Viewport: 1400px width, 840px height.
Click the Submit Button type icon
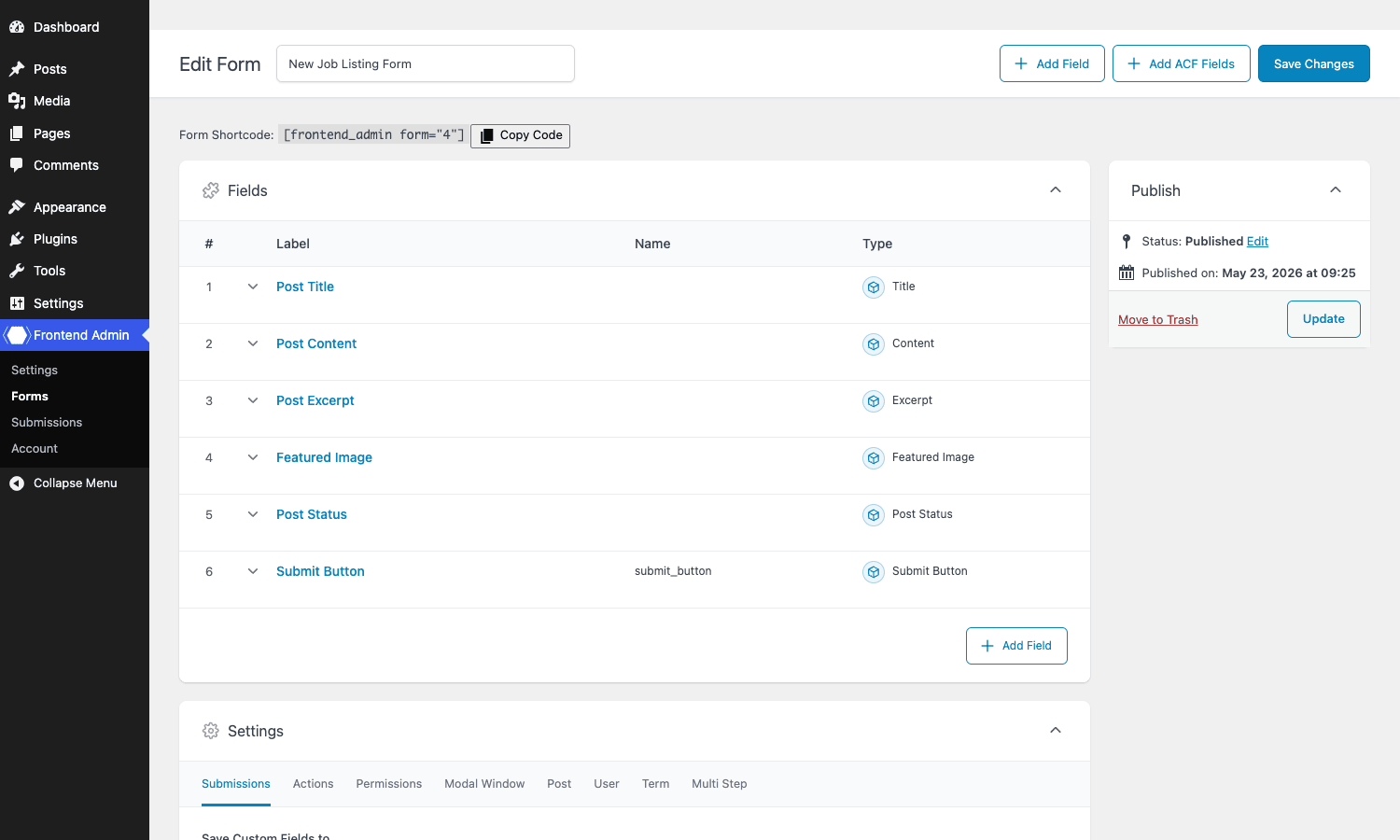[874, 572]
